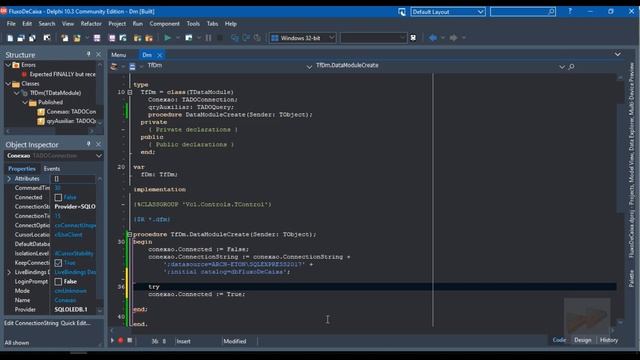The height and width of the screenshot is (360, 640).
Task: Click the IDE Insight search magnifier
Action: 551,12
